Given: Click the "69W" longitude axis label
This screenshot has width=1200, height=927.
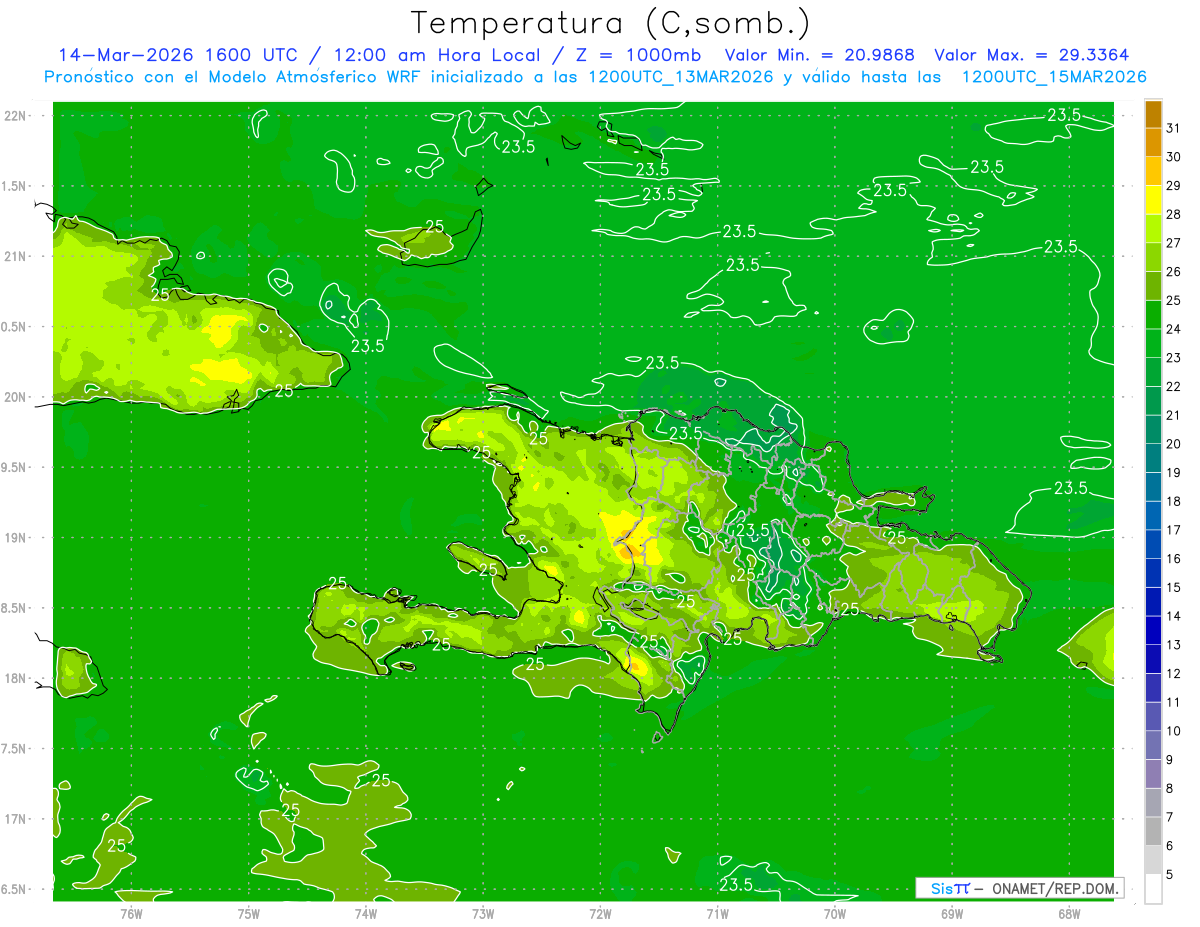Looking at the screenshot, I should tap(952, 914).
